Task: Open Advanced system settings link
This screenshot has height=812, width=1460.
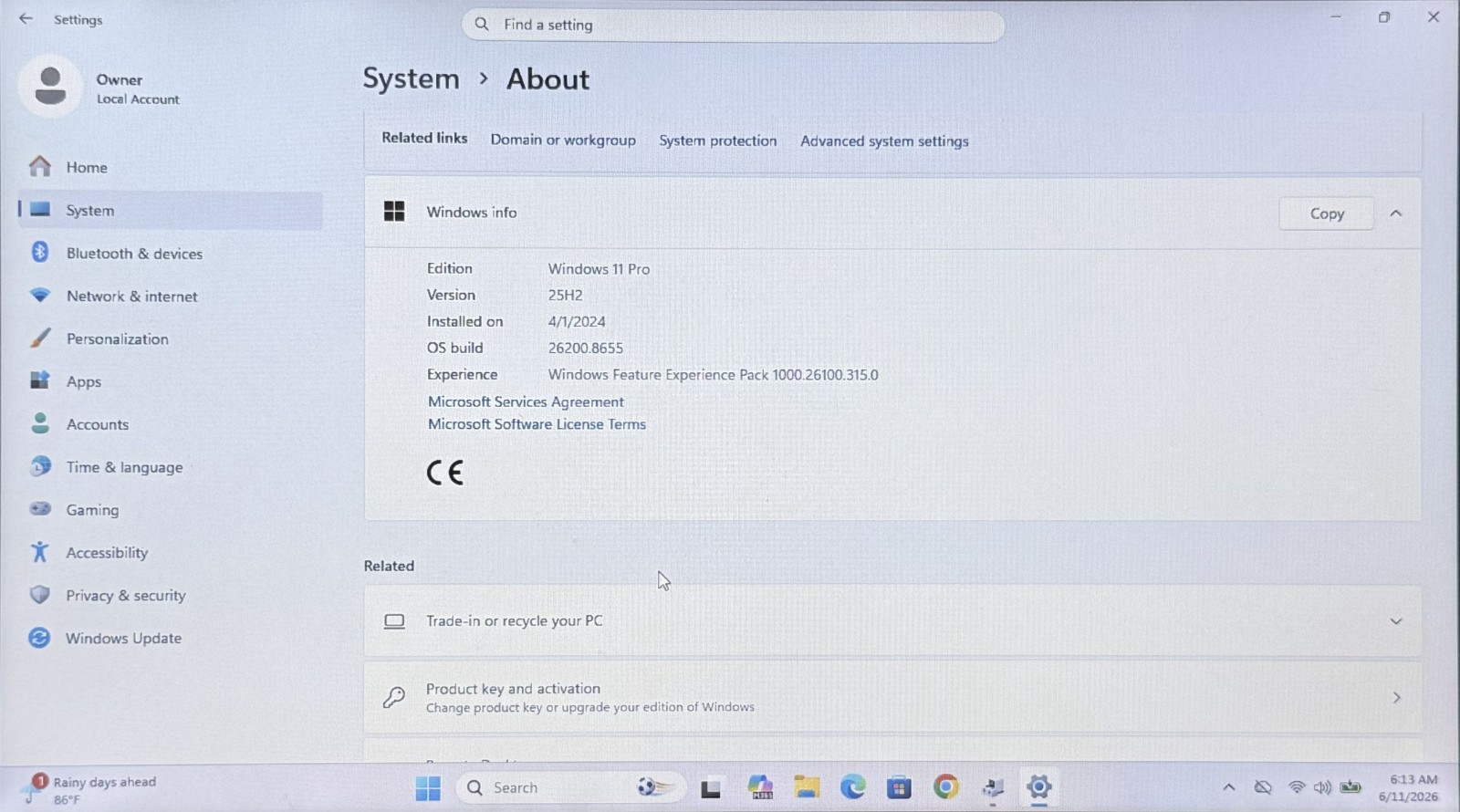Action: 884,141
